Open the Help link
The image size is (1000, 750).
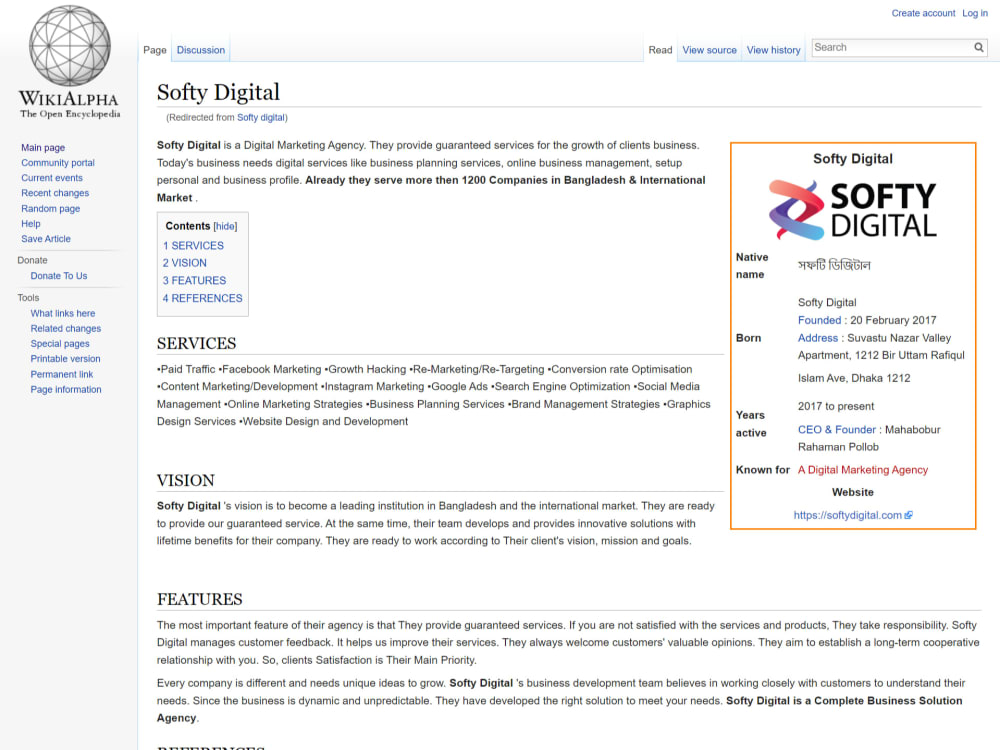(x=31, y=224)
